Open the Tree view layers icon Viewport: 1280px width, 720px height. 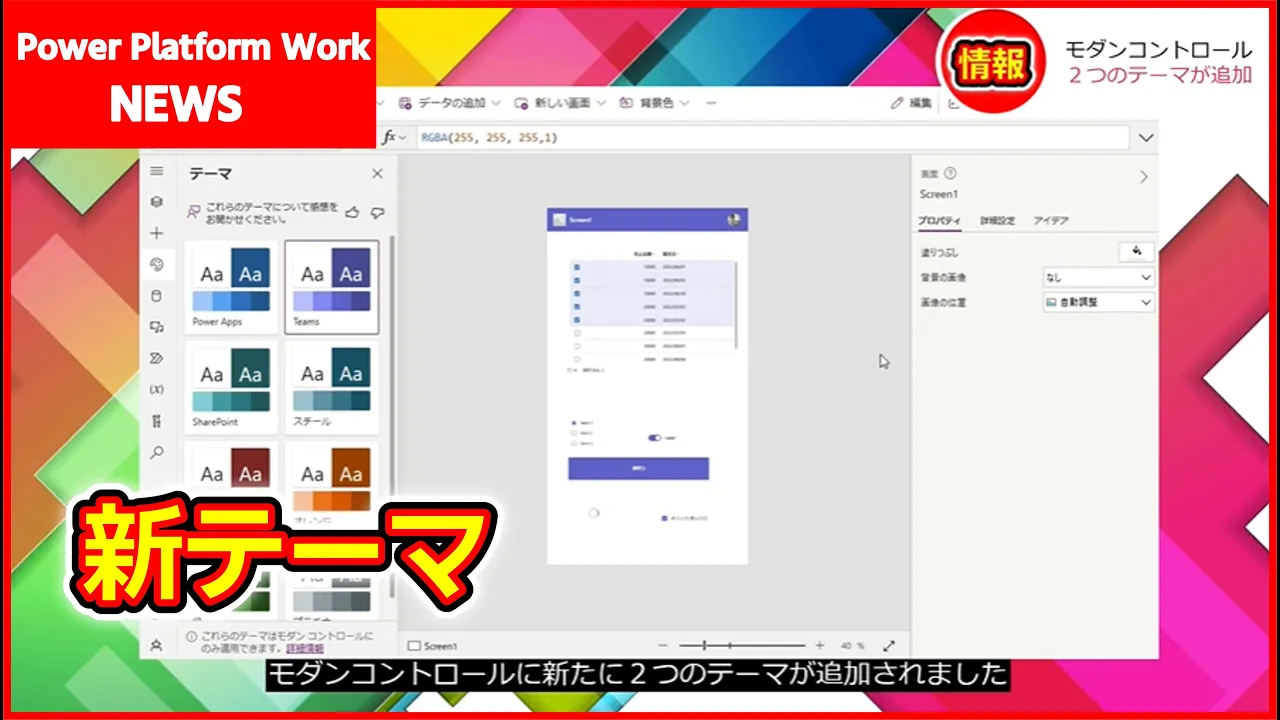click(156, 202)
